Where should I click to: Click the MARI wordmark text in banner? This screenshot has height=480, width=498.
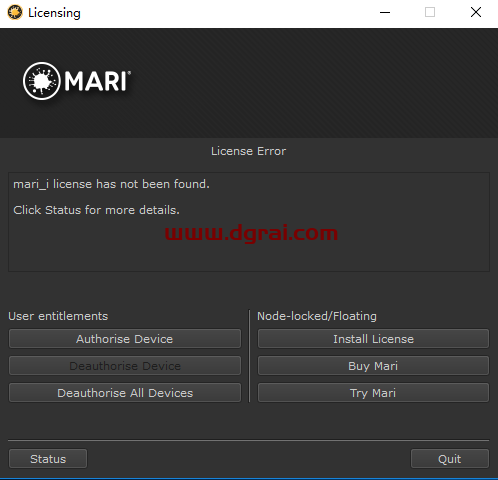(97, 81)
